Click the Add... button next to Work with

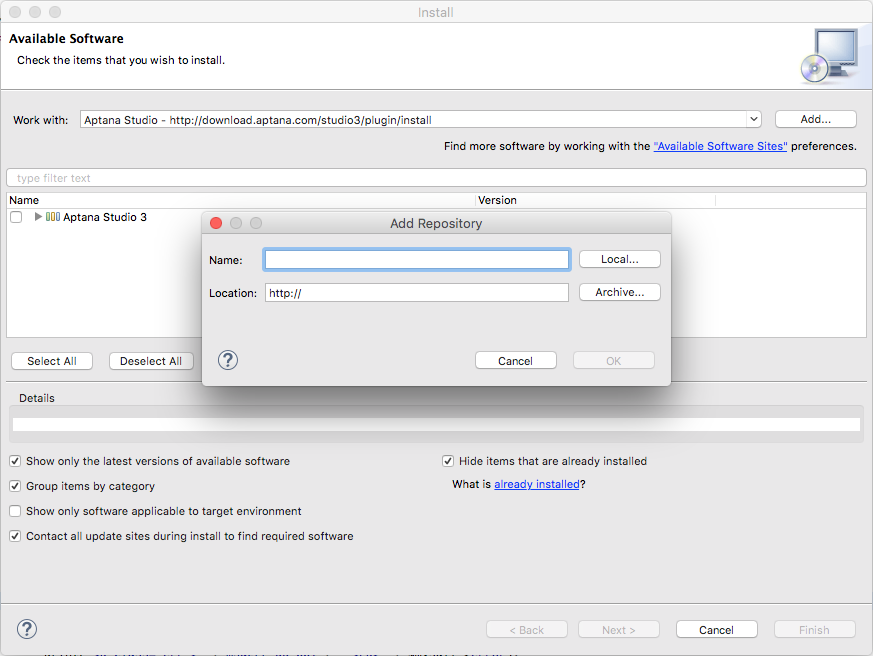(x=816, y=119)
